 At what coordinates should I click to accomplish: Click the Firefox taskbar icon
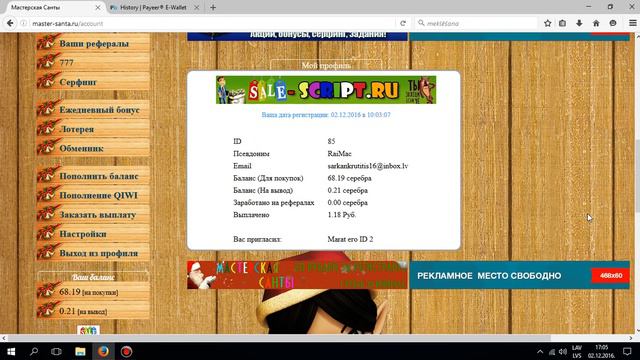point(103,351)
